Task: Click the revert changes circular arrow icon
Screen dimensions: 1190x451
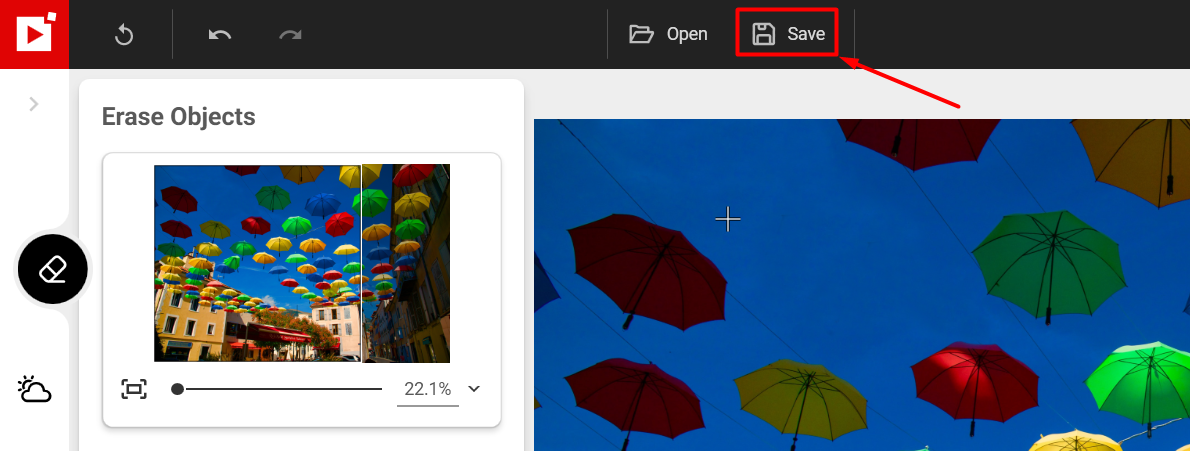Action: click(124, 35)
